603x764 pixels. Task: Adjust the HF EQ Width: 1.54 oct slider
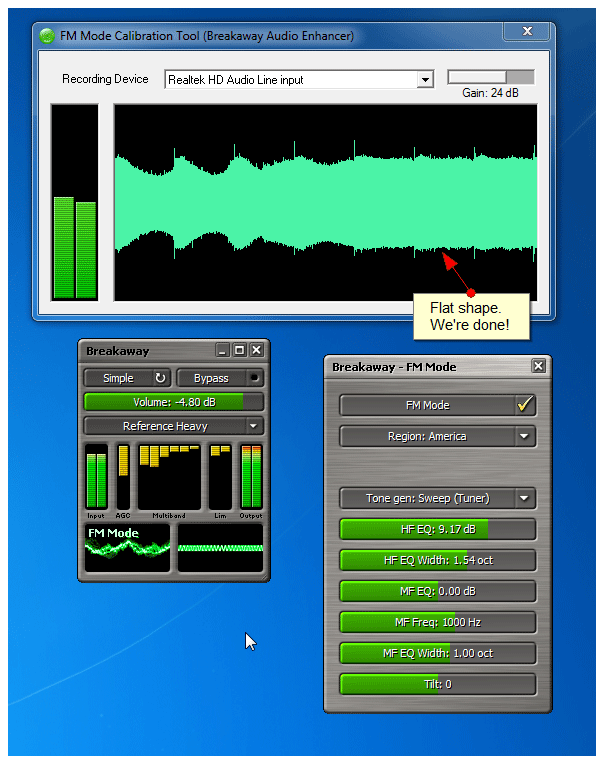[x=437, y=560]
